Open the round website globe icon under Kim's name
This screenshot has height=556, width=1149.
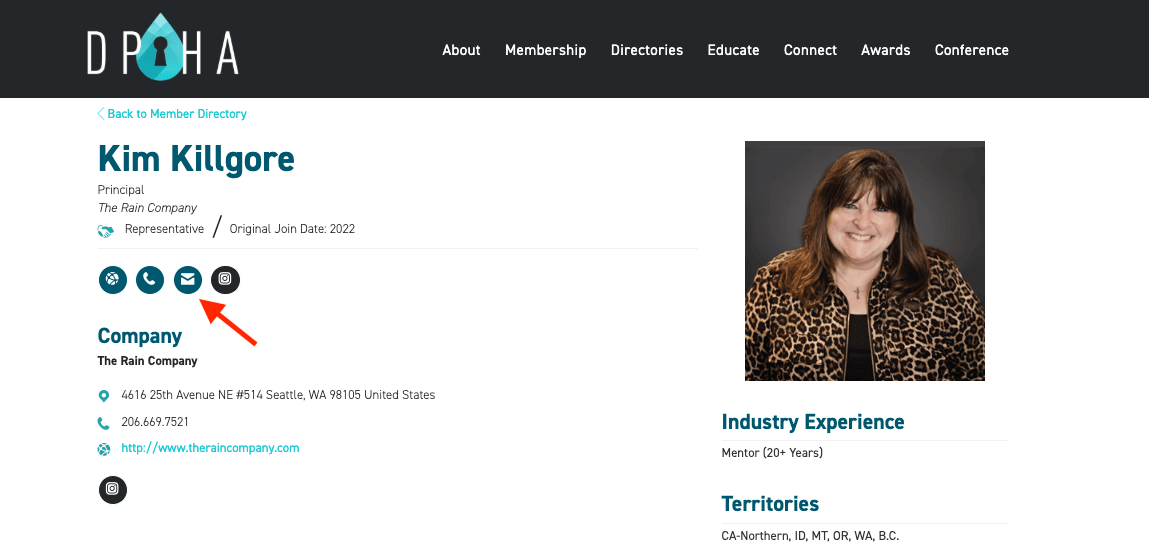113,280
